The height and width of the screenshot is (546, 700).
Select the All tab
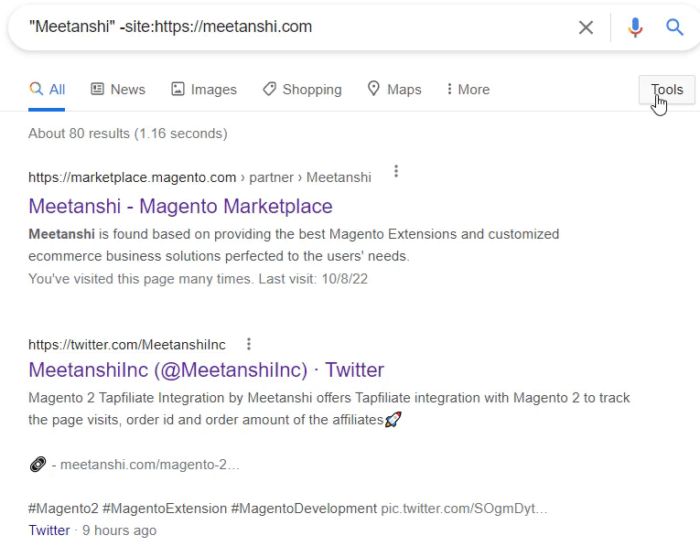(47, 90)
